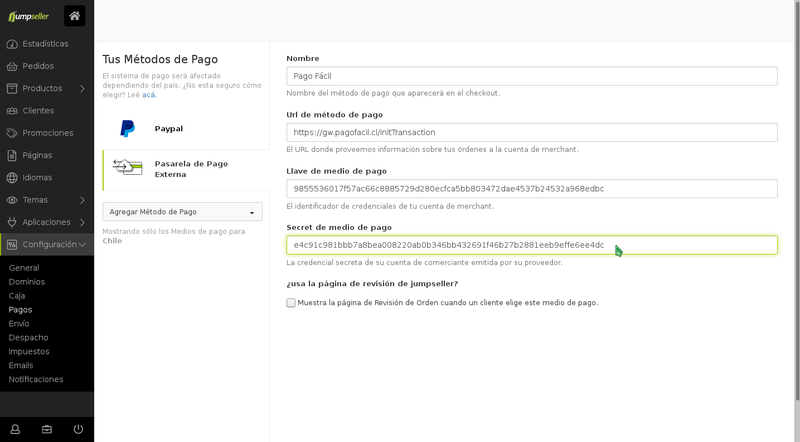This screenshot has height=442, width=800.
Task: Open Despacho settings link
Action: 29,337
